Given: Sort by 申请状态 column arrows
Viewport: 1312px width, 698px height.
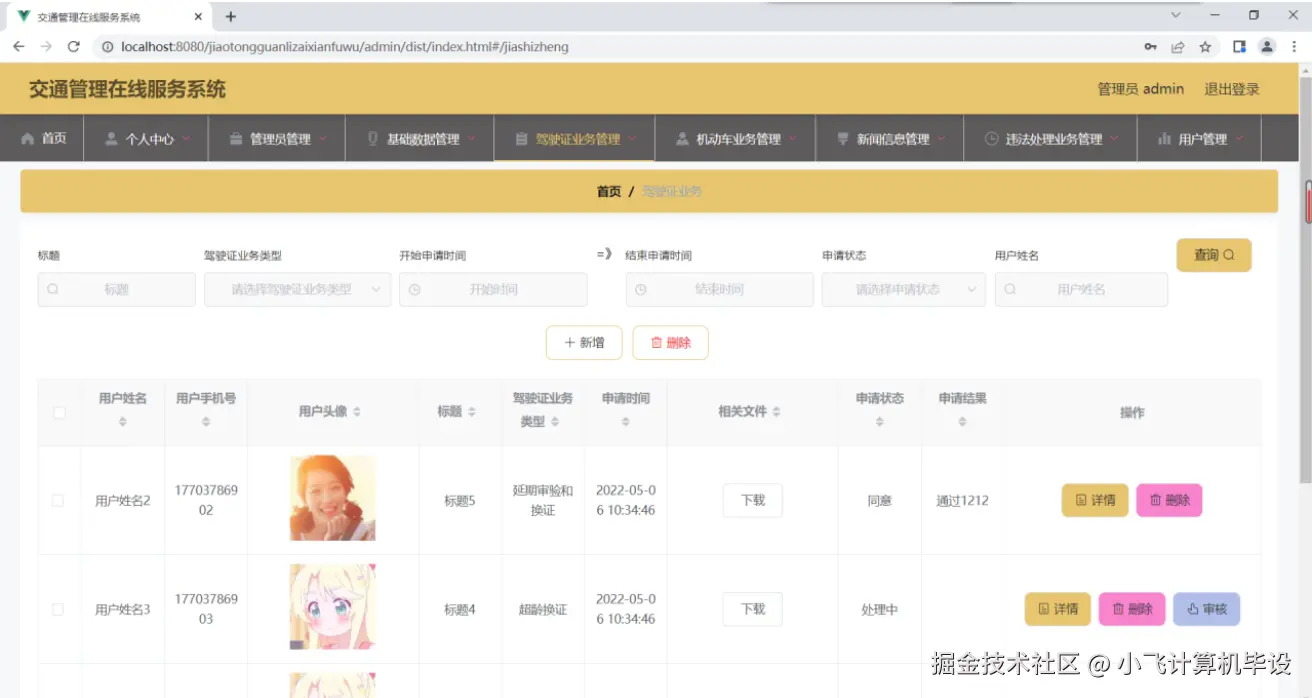Looking at the screenshot, I should click(880, 422).
